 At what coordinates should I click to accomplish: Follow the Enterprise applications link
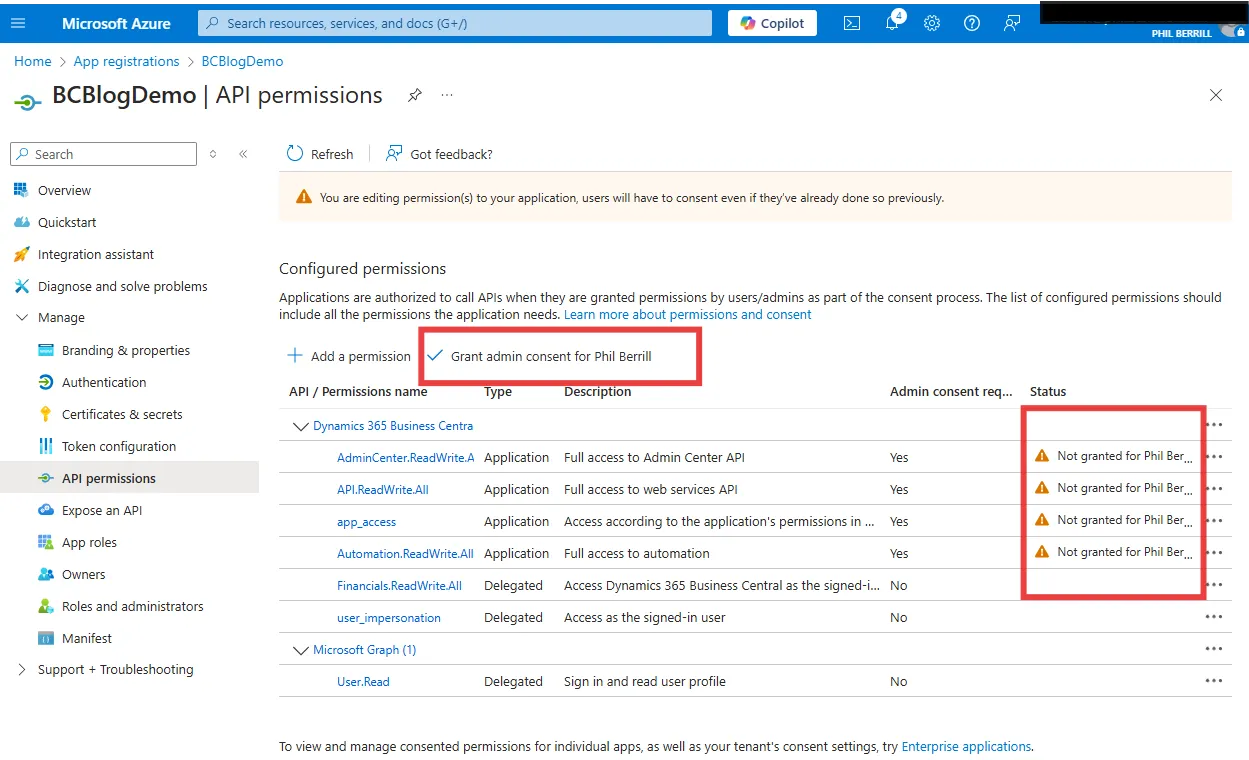click(x=966, y=746)
